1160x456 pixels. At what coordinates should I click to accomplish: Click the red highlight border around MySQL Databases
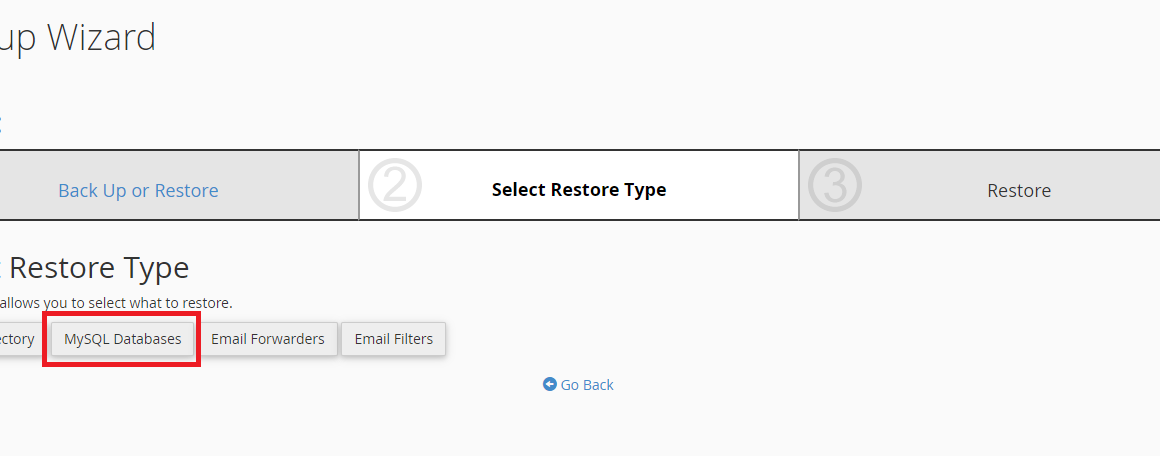123,315
